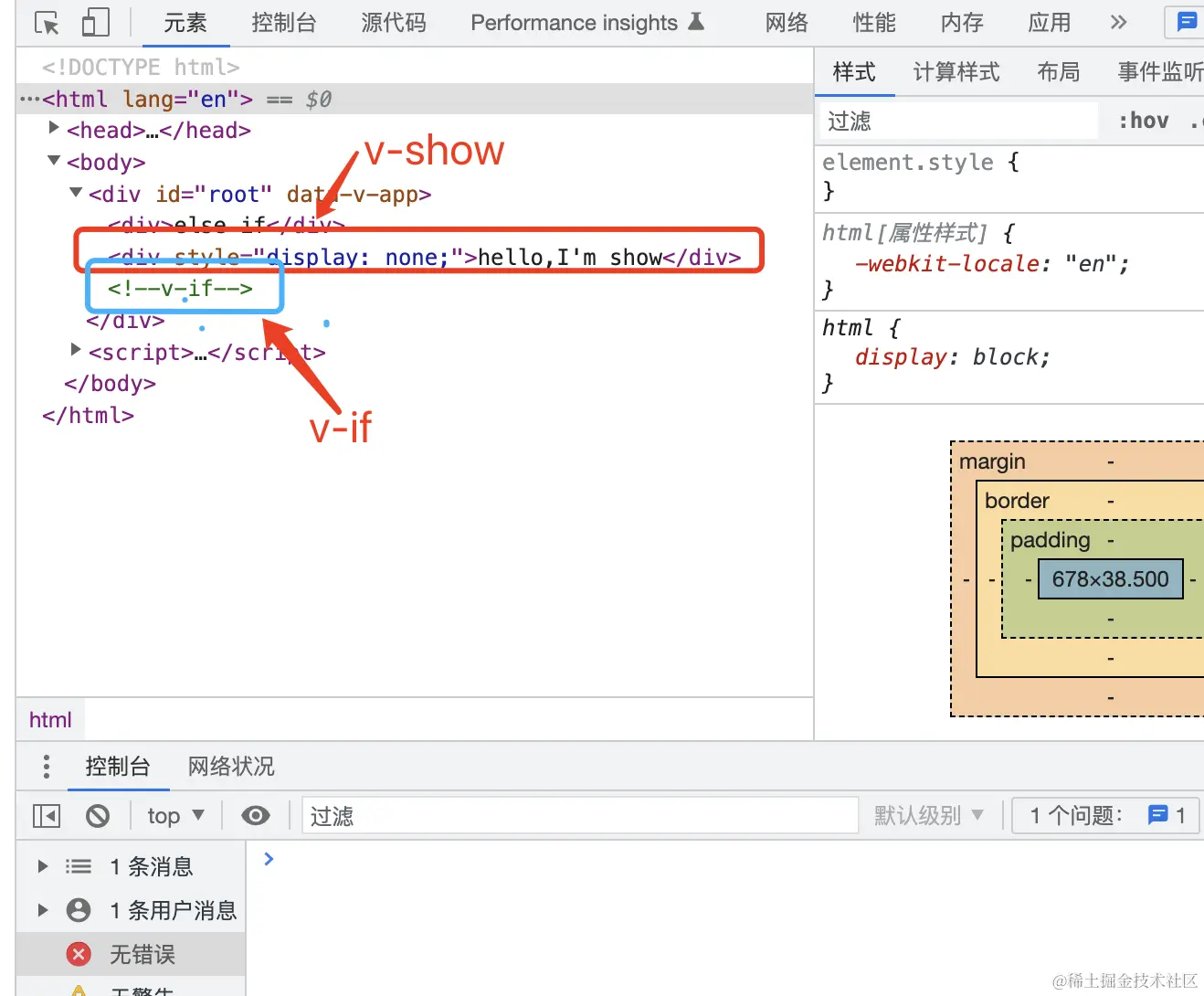Open the 默认级别 log level dropdown
Screen dimensions: 1204x996
(928, 815)
